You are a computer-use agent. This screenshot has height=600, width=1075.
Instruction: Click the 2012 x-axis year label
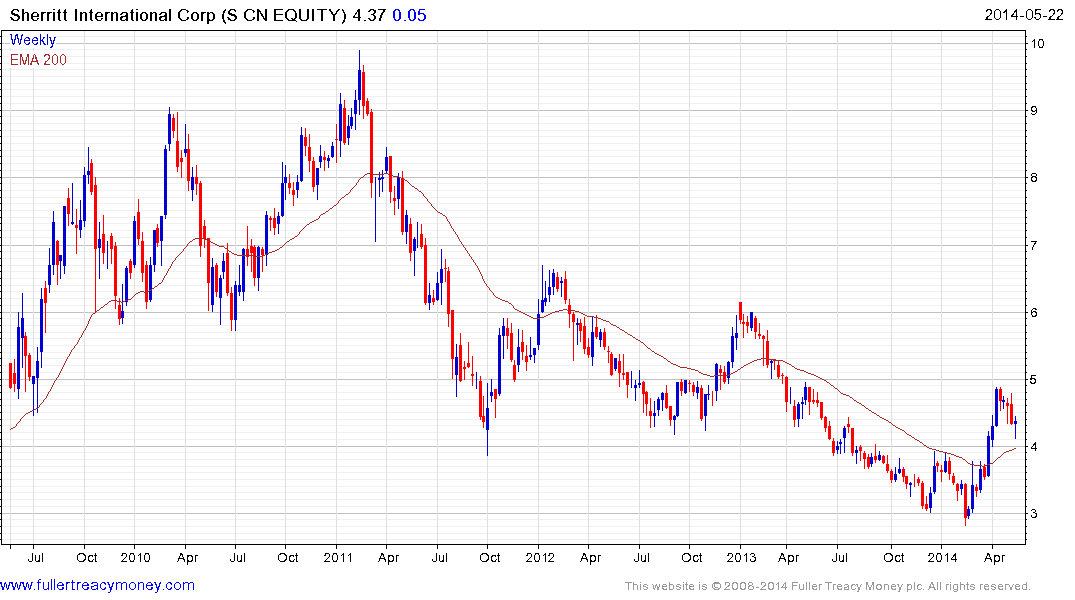click(x=540, y=557)
